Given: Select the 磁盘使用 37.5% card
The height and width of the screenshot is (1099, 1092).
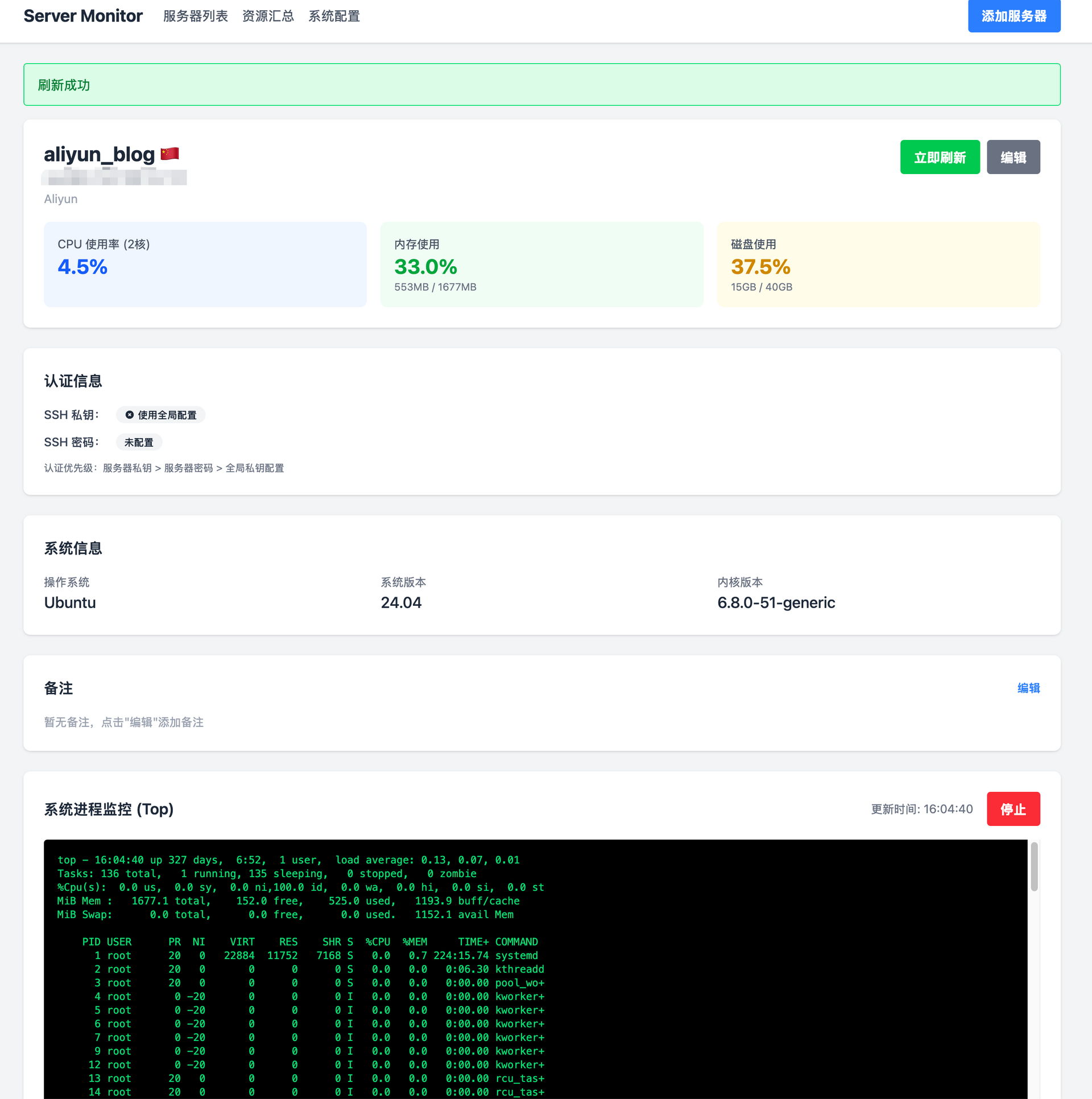Looking at the screenshot, I should click(x=878, y=265).
